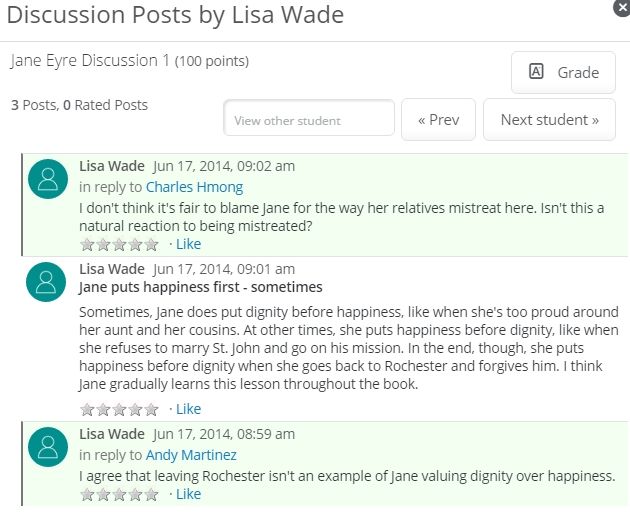
Task: Click the Grade letter icon
Action: point(536,72)
